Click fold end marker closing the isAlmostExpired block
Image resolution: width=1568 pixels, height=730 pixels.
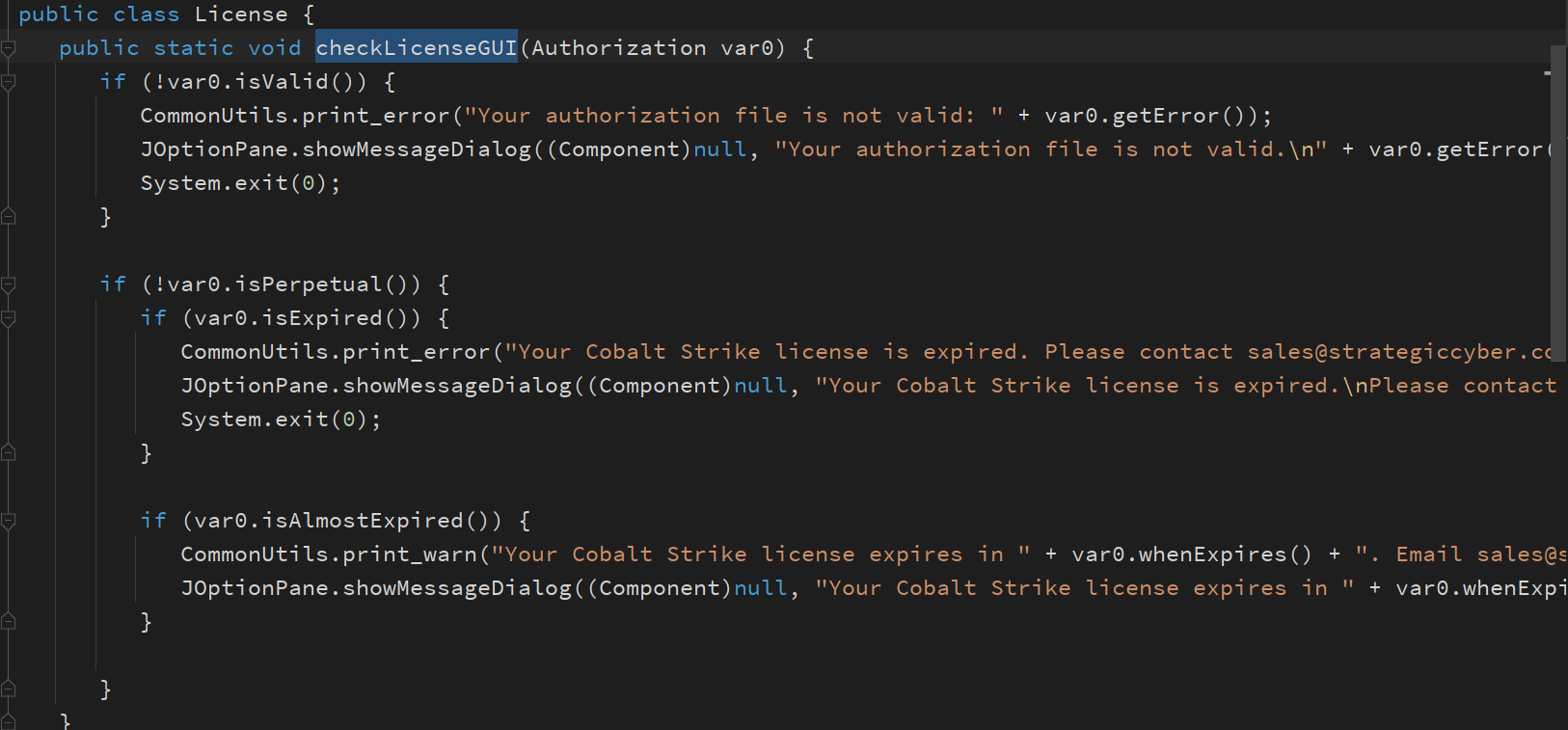click(8, 622)
